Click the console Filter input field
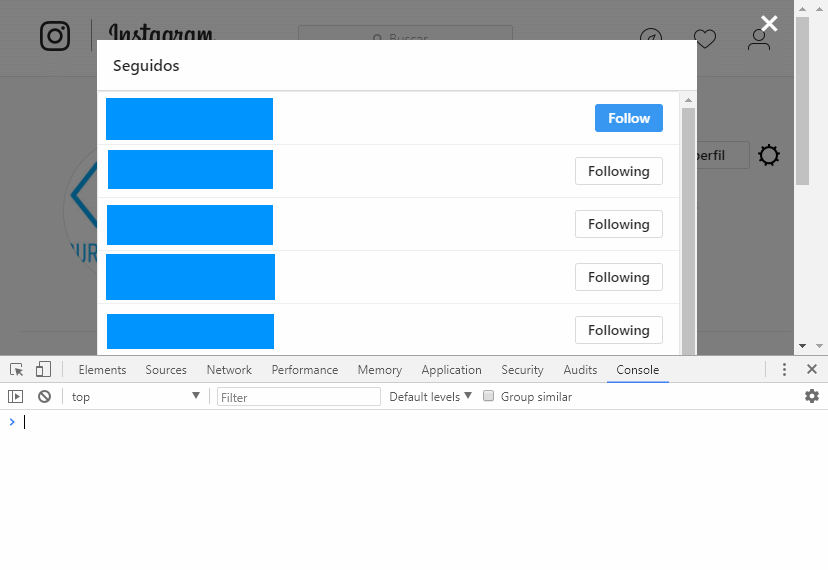This screenshot has height=570, width=828. [x=298, y=397]
